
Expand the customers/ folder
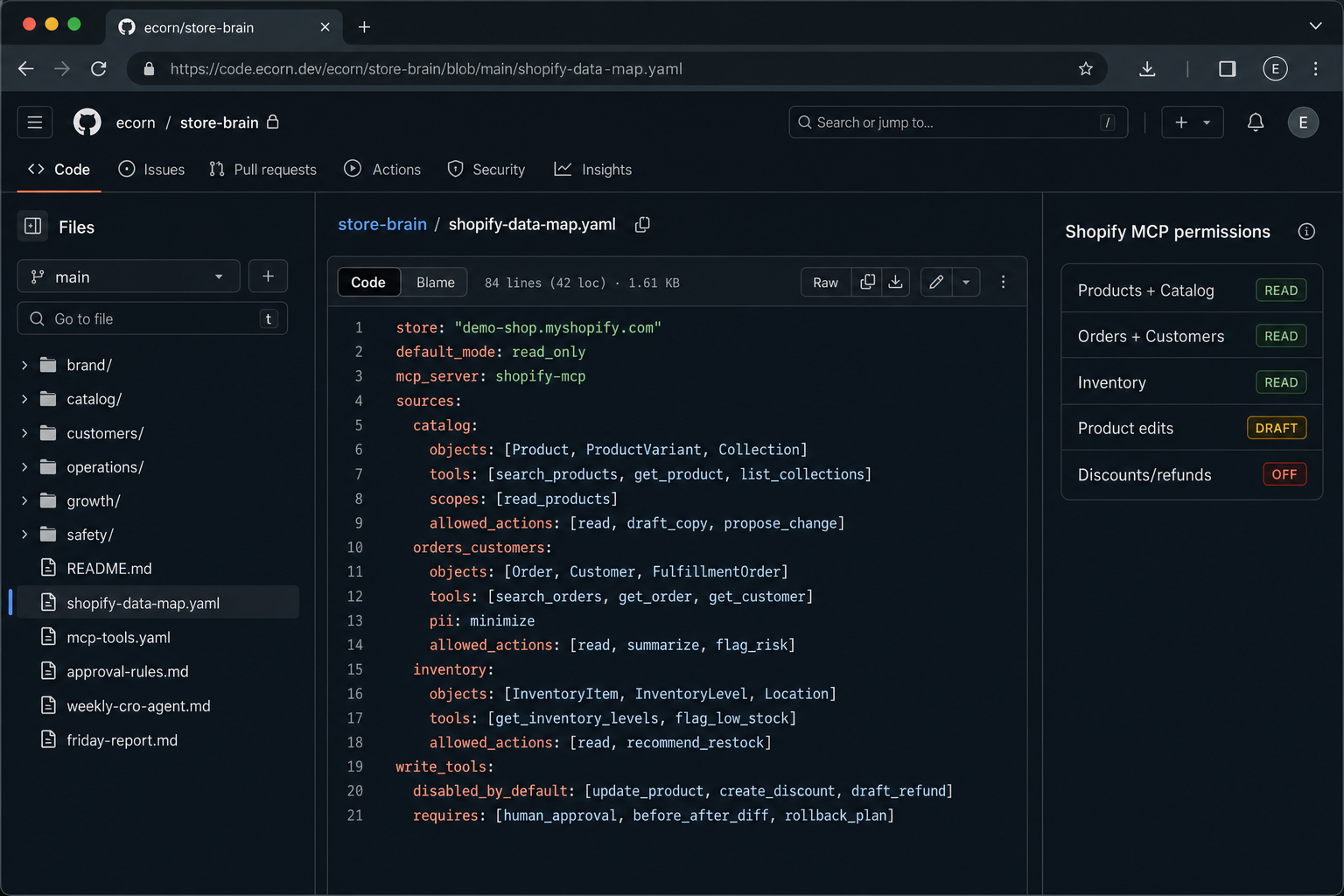point(24,433)
